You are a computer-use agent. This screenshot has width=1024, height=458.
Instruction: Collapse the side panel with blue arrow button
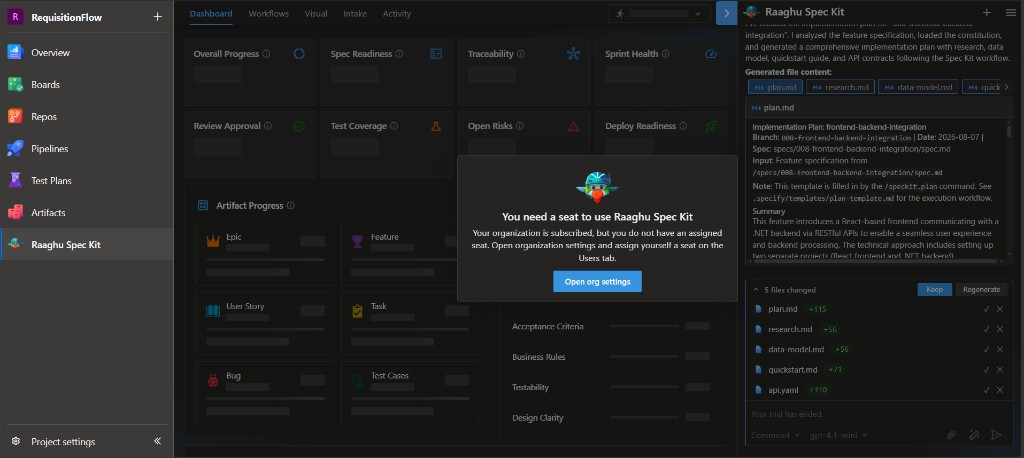pyautogui.click(x=726, y=13)
